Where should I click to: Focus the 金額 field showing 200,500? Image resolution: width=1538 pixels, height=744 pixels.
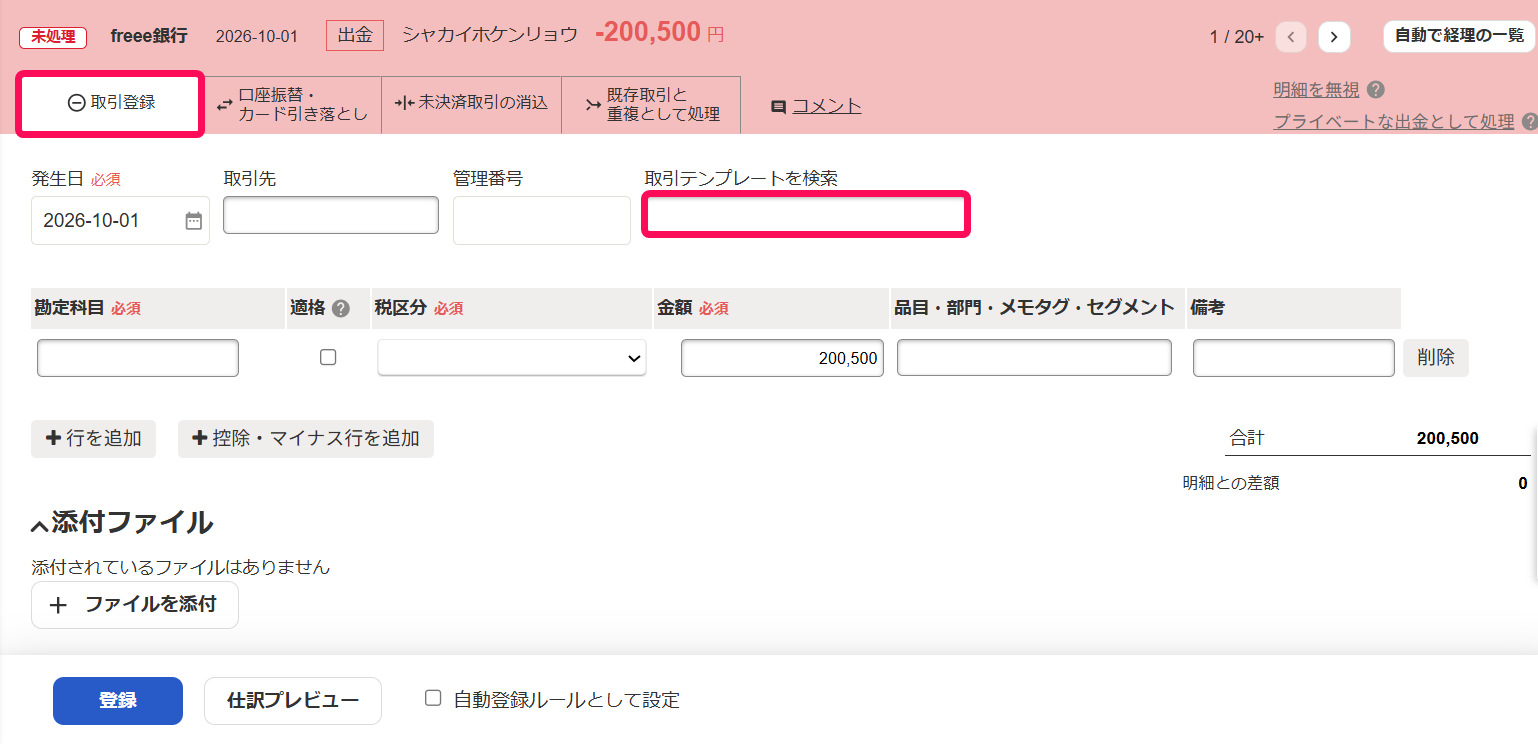[782, 358]
